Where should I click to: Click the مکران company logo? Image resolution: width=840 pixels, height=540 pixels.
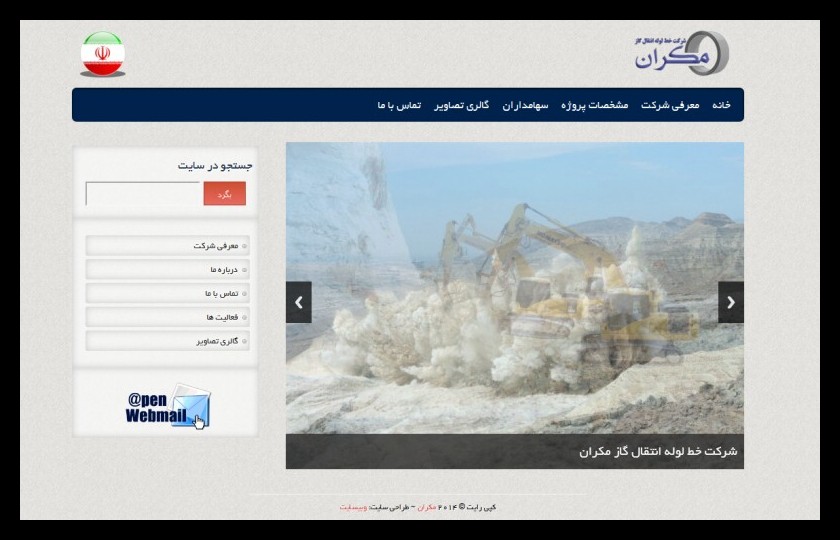pos(681,53)
